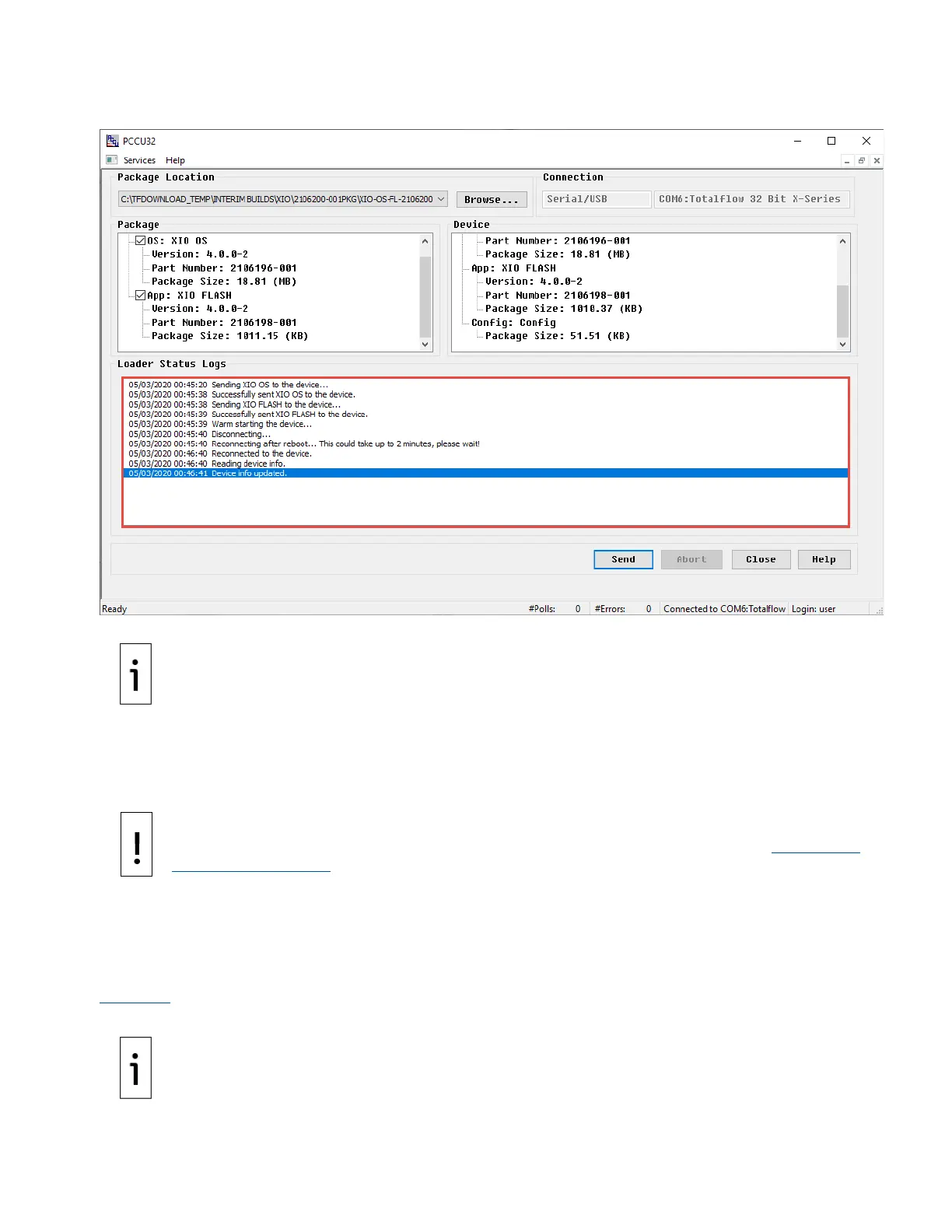This screenshot has height=1232, width=952.
Task: Minimize the PCCU32 main window
Action: click(x=797, y=141)
